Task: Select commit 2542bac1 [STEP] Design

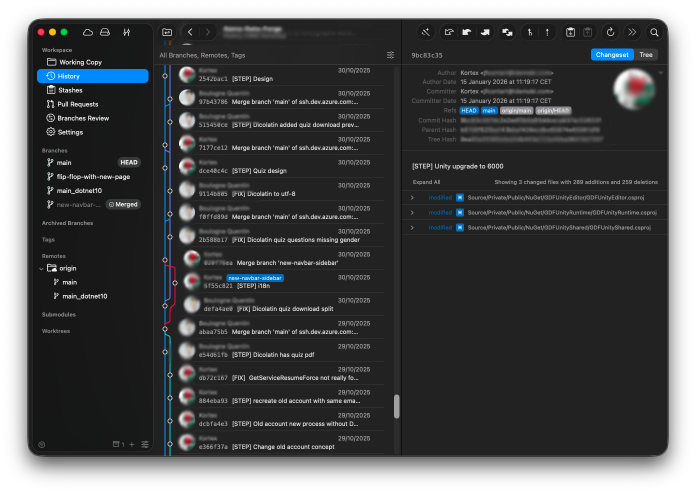Action: (x=281, y=75)
